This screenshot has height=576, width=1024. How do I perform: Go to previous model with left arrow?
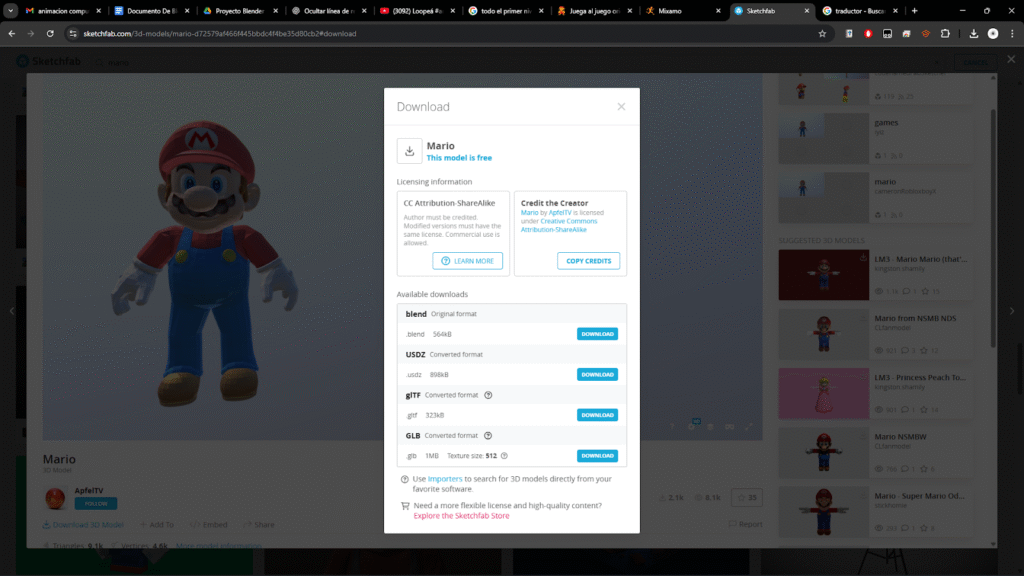click(12, 311)
